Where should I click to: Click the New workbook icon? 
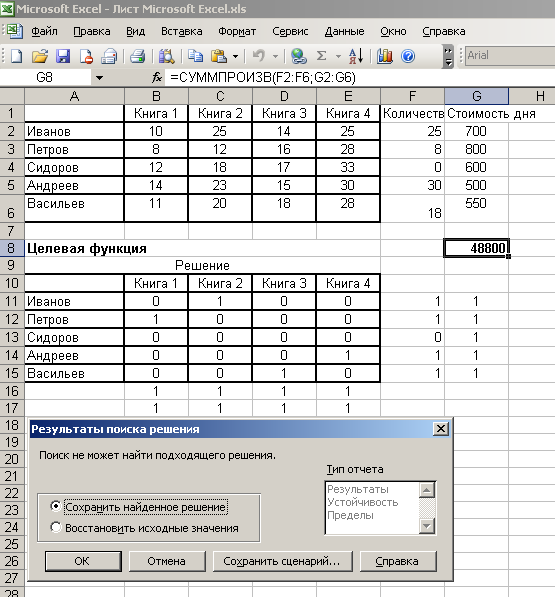click(16, 56)
